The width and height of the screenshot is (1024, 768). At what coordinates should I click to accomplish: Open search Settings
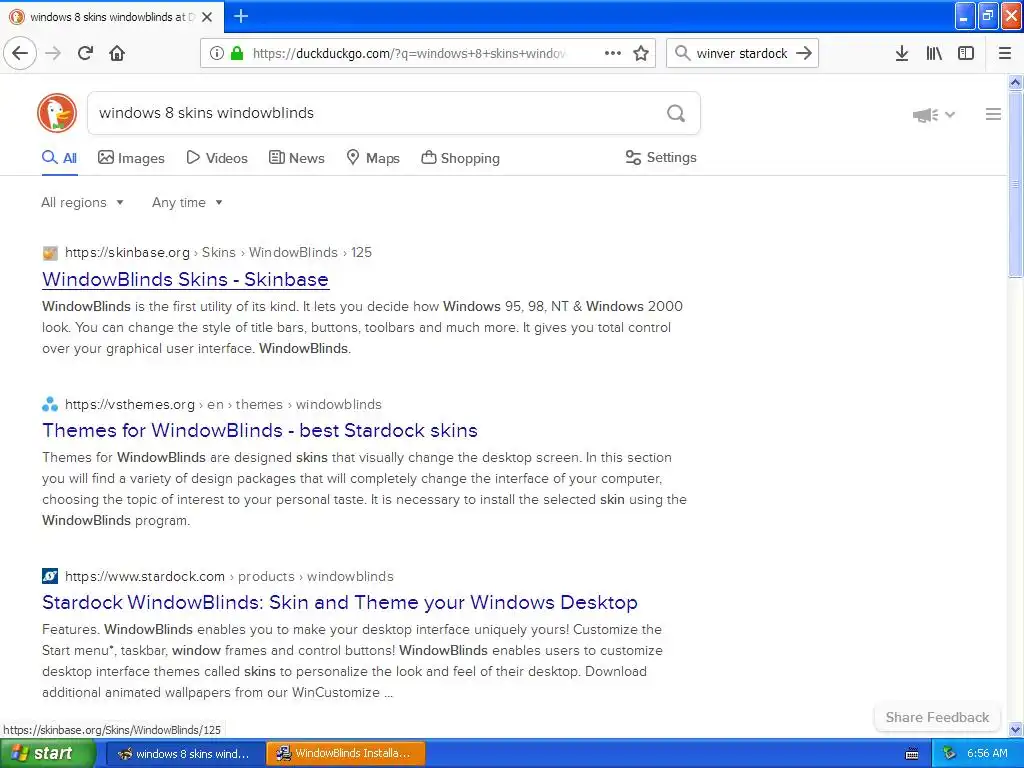(661, 157)
